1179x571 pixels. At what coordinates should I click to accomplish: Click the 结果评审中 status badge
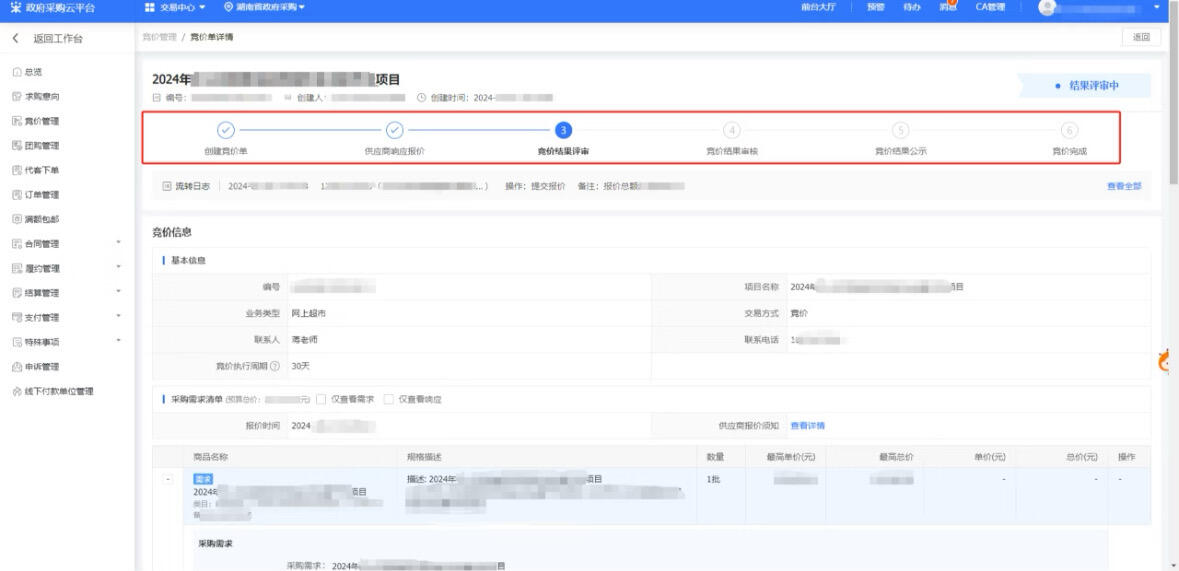coord(1085,86)
